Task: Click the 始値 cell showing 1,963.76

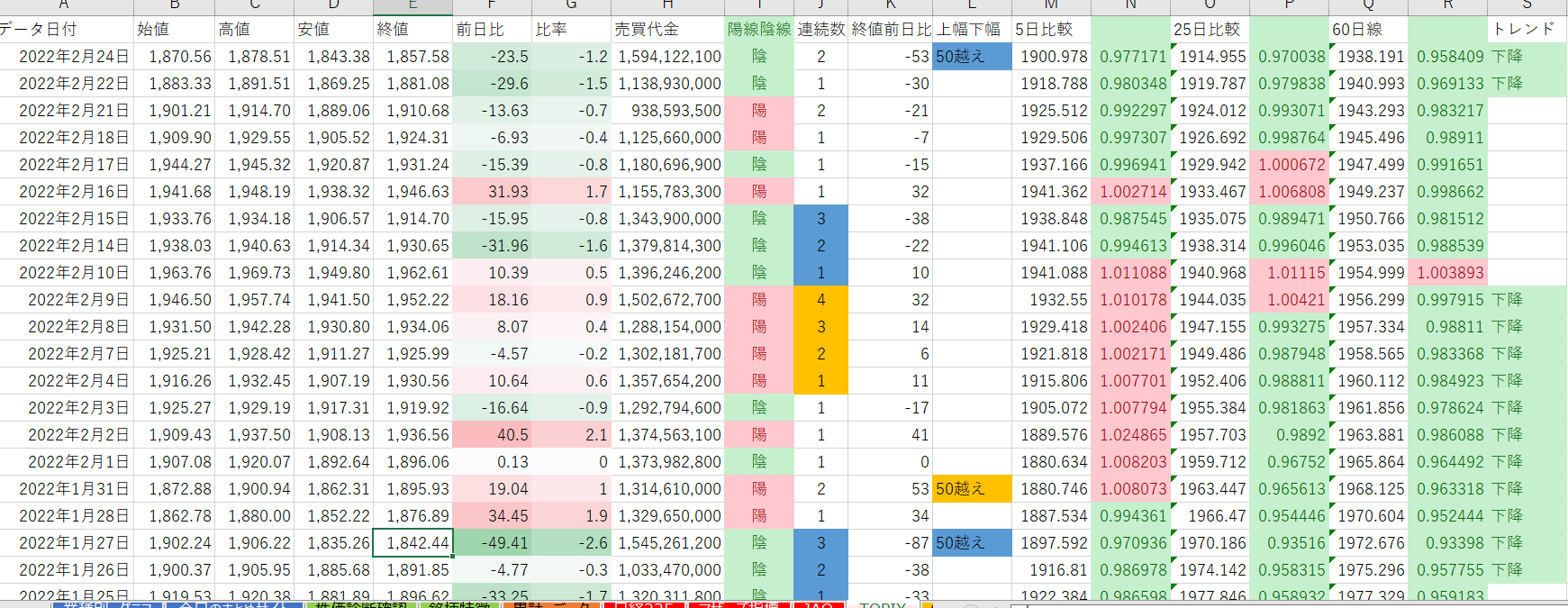Action: coord(175,273)
